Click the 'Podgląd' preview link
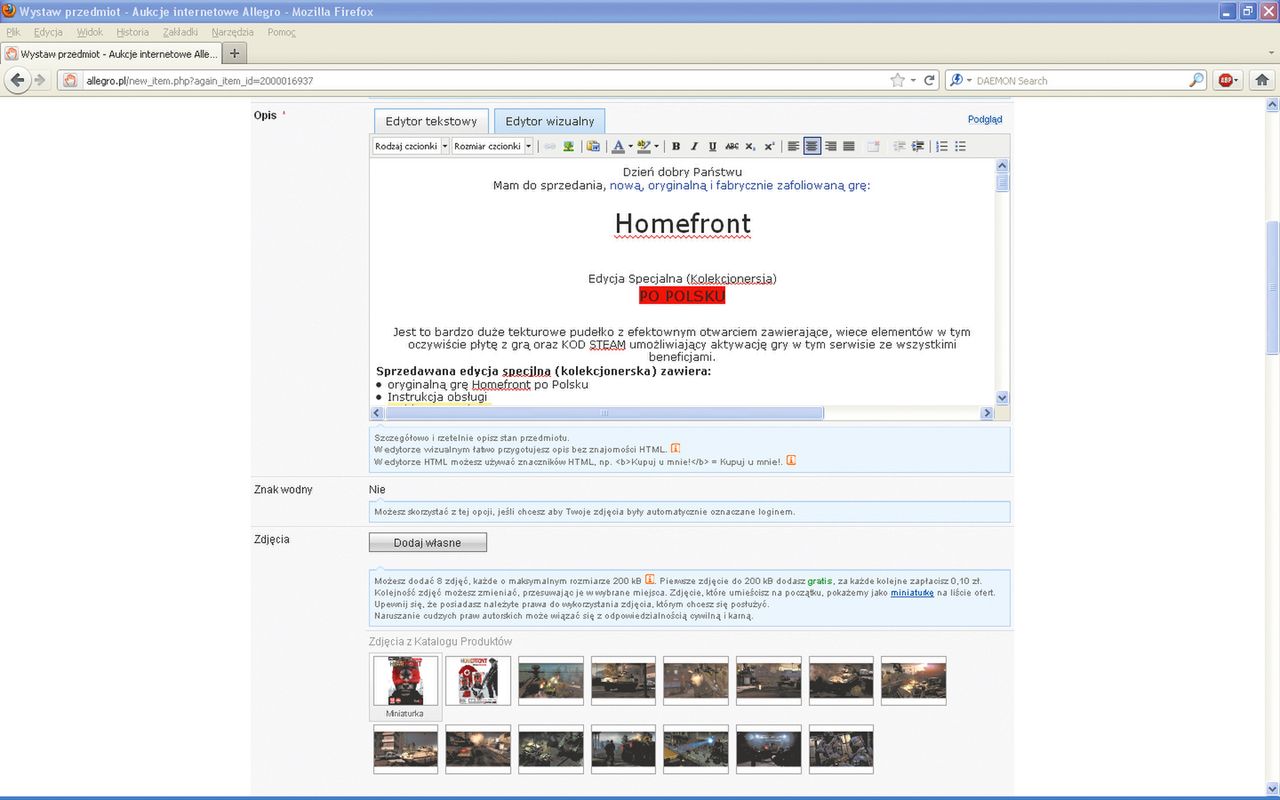Screen dimensions: 1280x800 coord(985,119)
